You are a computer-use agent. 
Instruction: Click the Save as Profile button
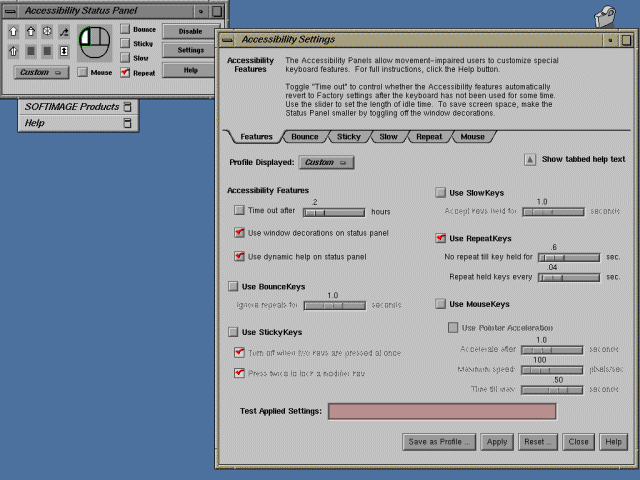pos(439,441)
